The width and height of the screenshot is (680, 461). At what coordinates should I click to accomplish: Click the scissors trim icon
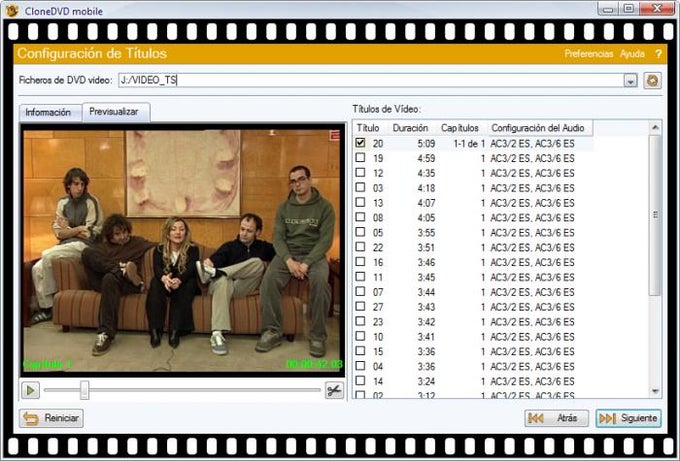pos(334,390)
